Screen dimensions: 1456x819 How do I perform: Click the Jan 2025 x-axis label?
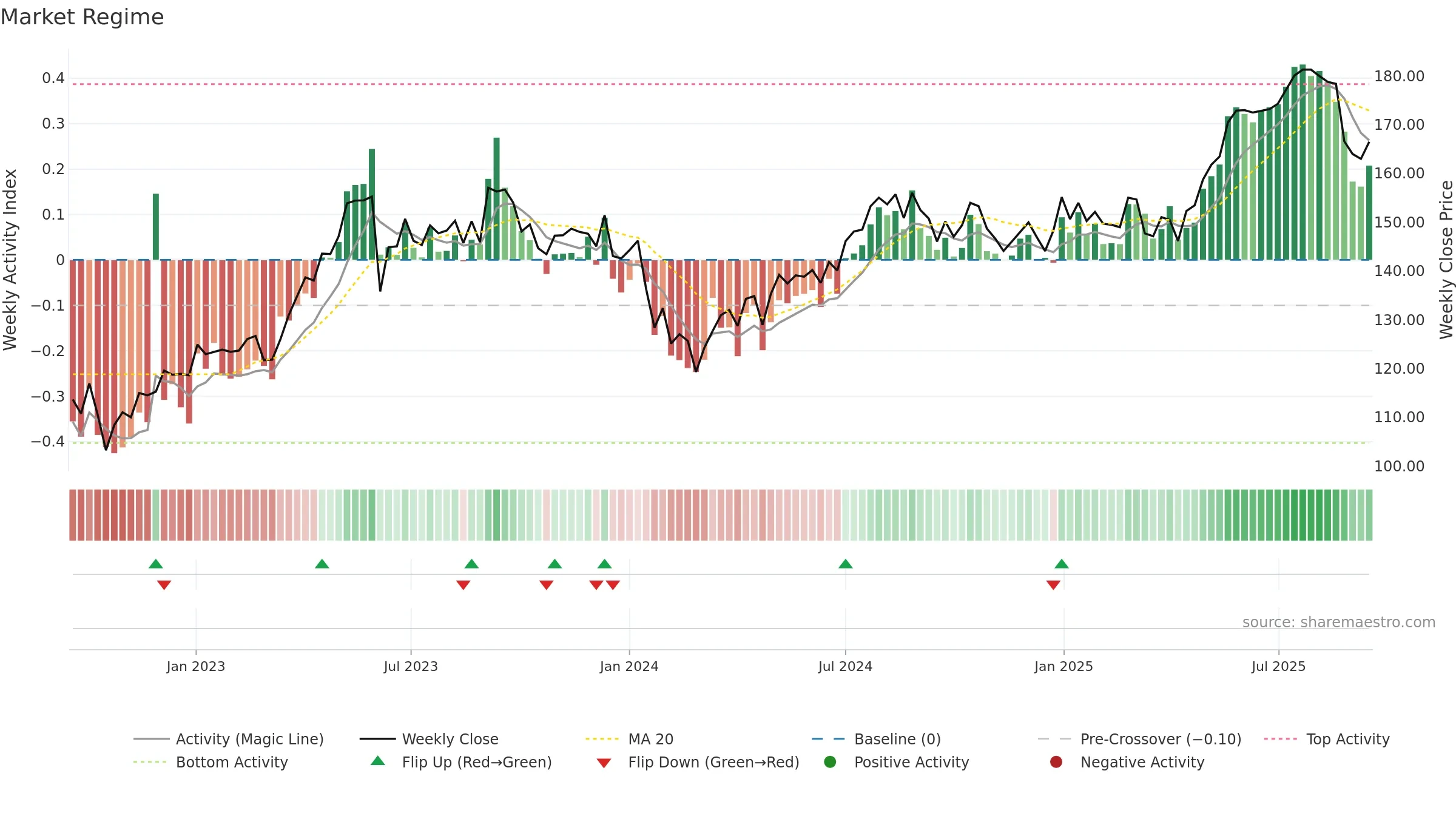pos(1063,667)
